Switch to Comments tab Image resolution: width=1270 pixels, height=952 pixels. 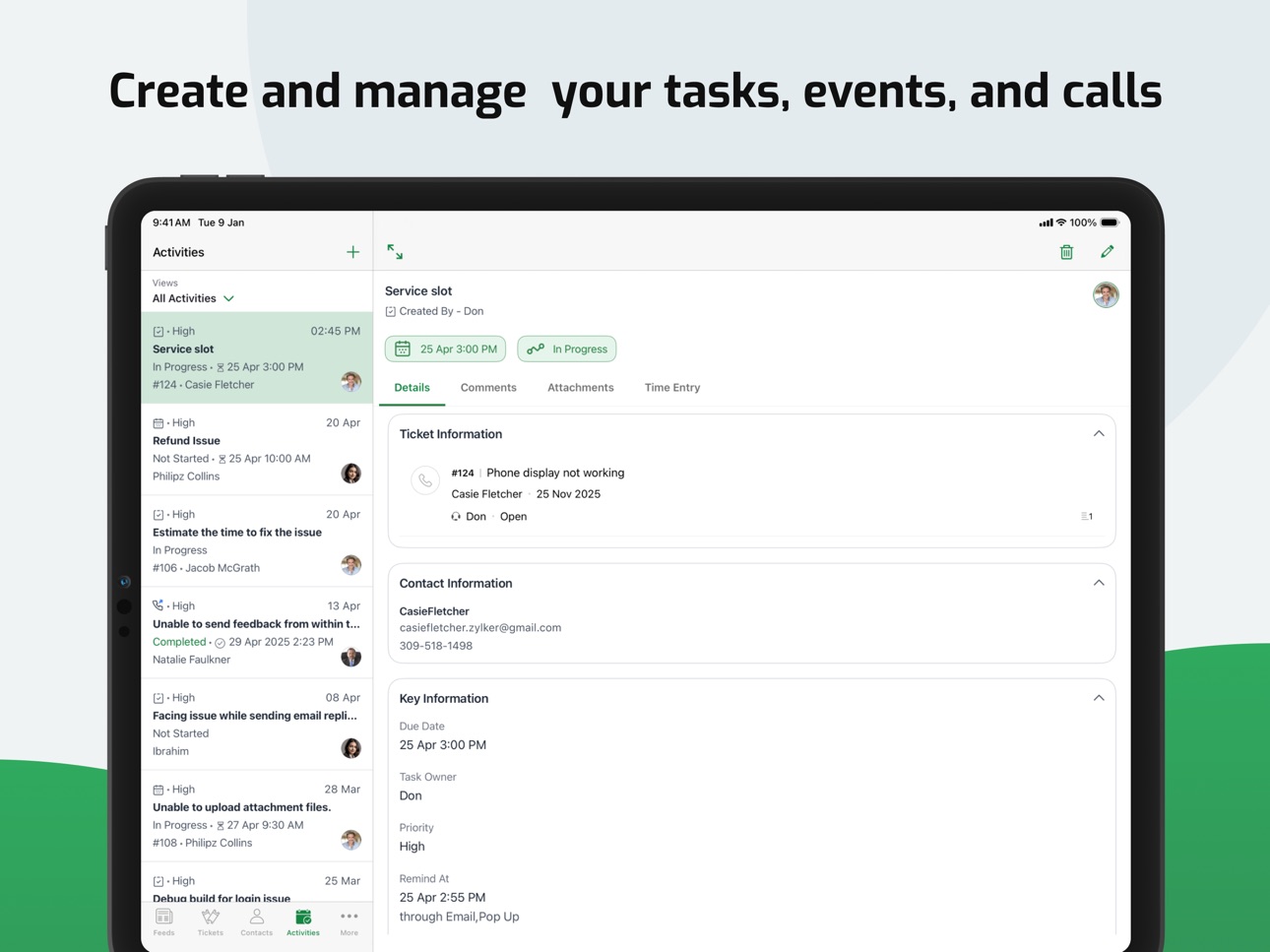point(488,388)
